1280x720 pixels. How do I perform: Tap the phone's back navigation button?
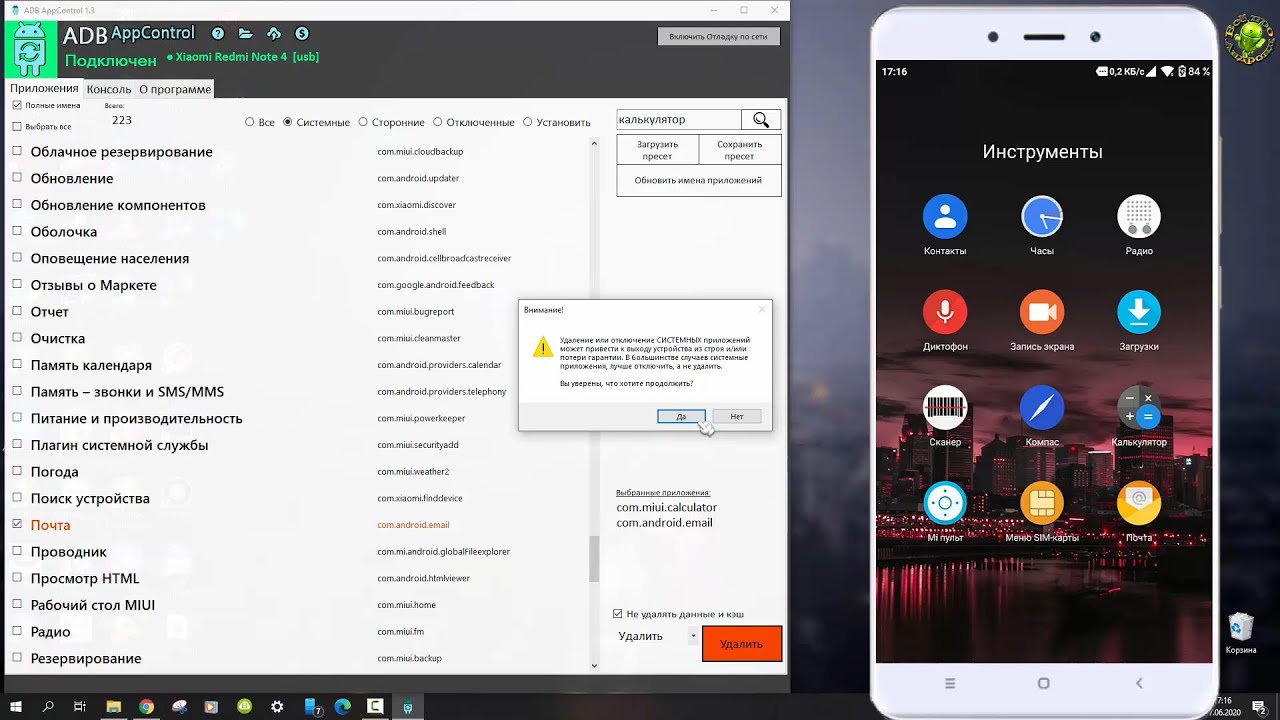1139,683
